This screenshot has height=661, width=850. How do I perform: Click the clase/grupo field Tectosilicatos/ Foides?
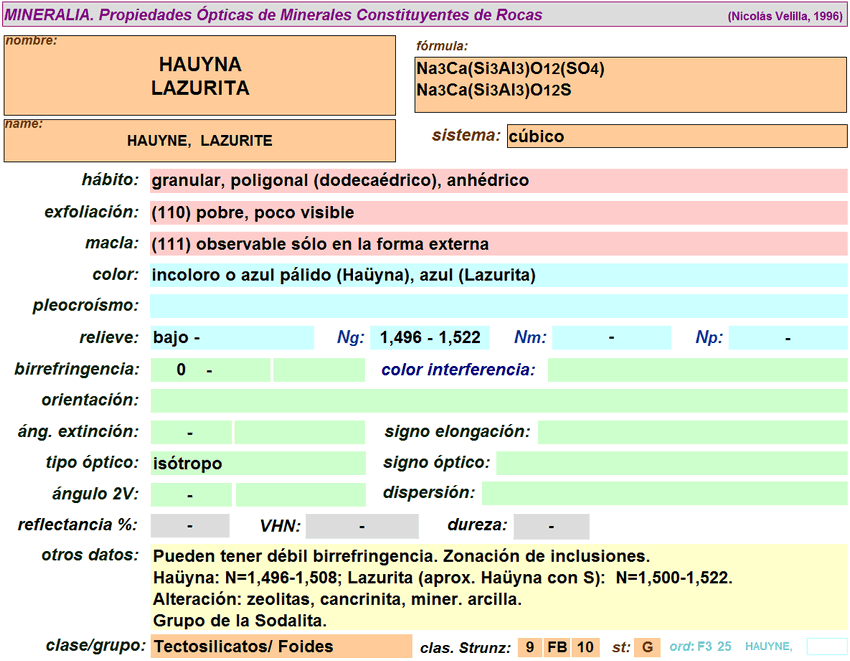[280, 646]
